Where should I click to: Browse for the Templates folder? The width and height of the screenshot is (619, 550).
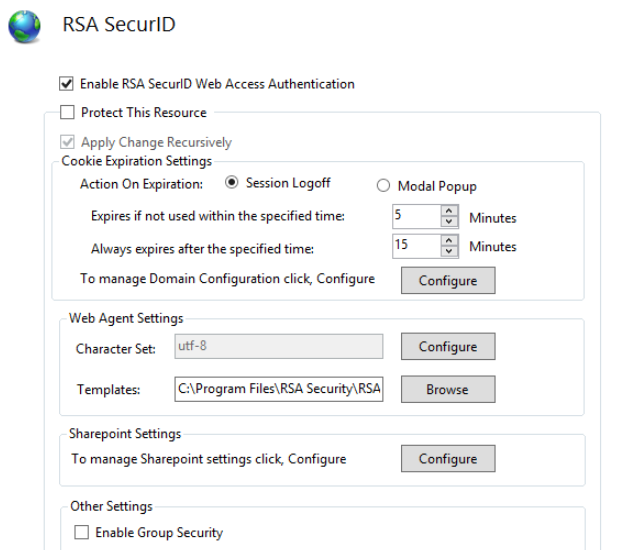(448, 390)
